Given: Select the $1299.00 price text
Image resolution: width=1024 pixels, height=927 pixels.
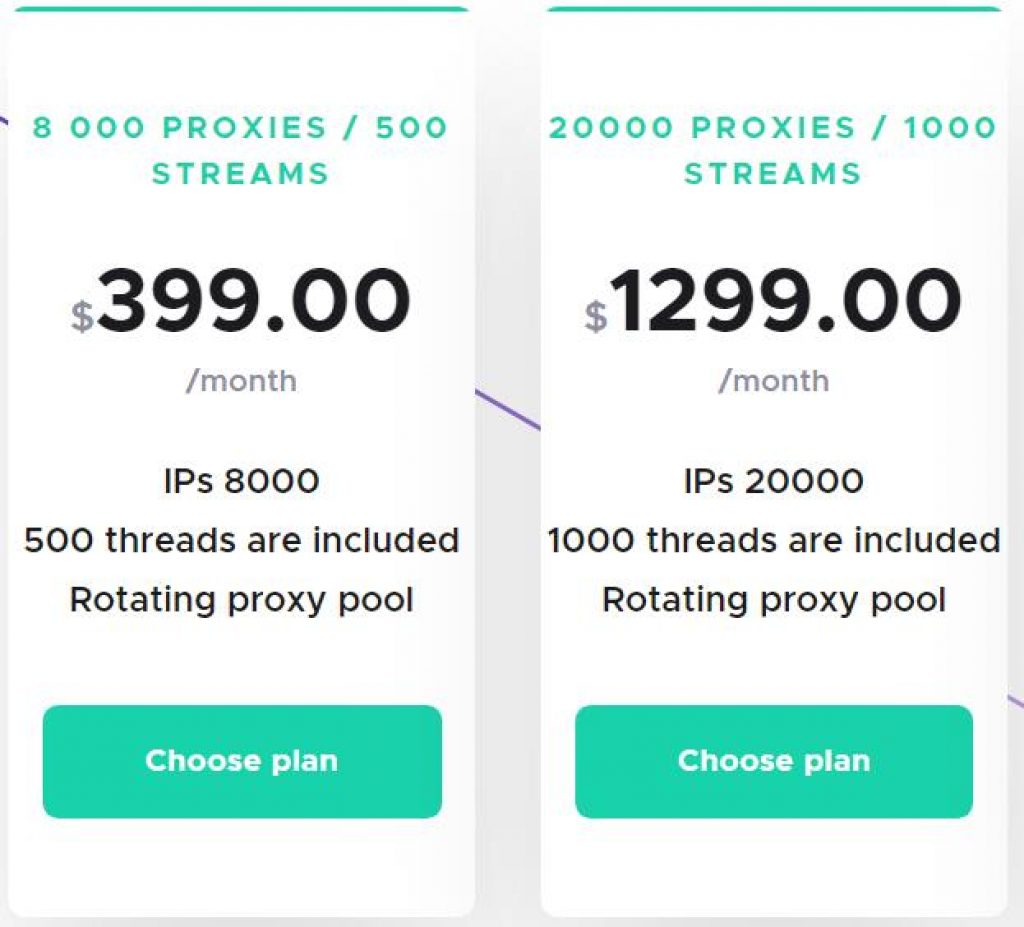Looking at the screenshot, I should [773, 301].
